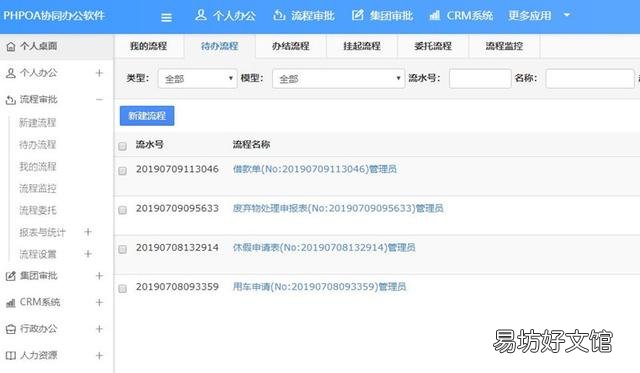Select 流程委托 in the sidebar tree

[x=38, y=211]
